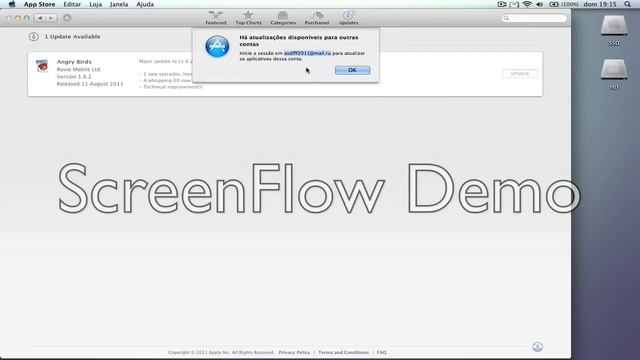Click the screen recording camera icon in menu bar

point(502,4)
